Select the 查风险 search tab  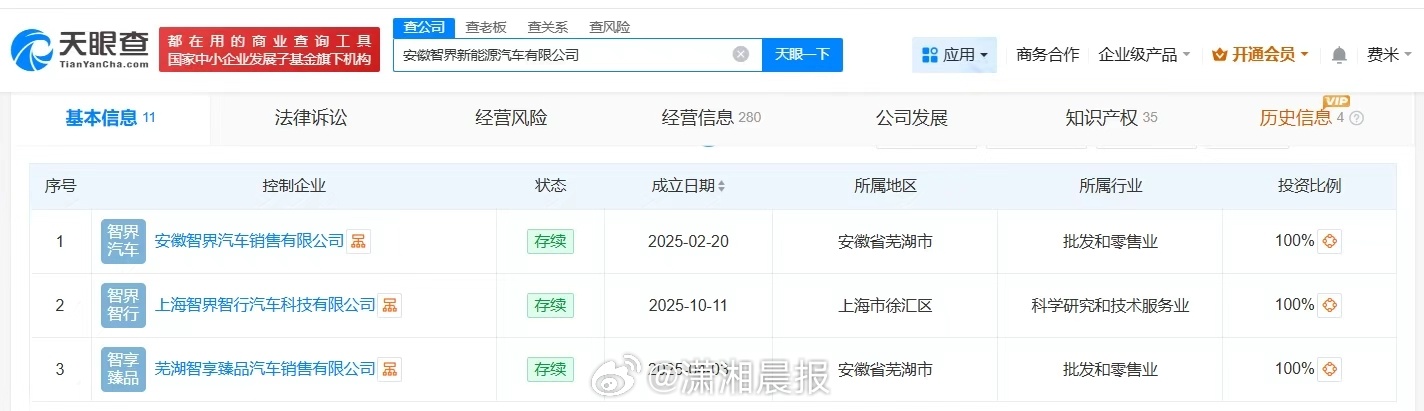coord(609,27)
